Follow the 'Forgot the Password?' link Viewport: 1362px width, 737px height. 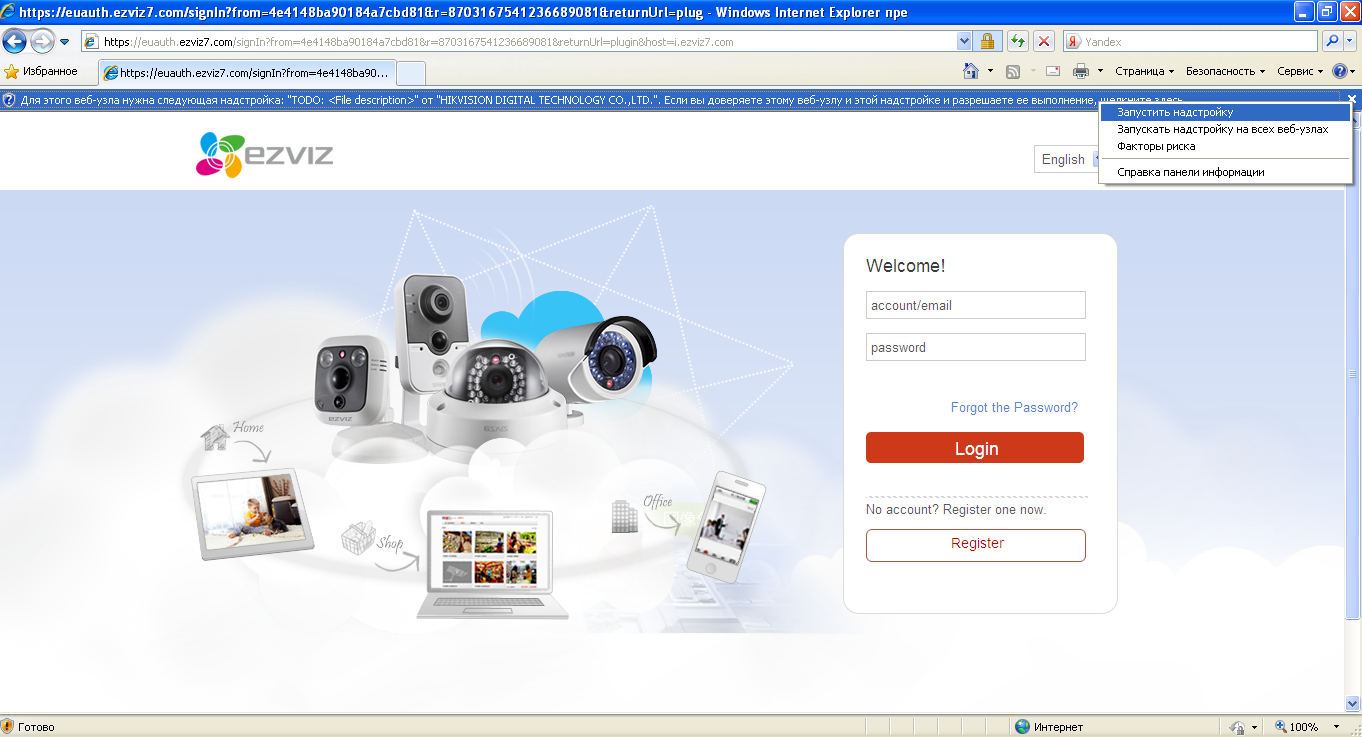[1014, 408]
